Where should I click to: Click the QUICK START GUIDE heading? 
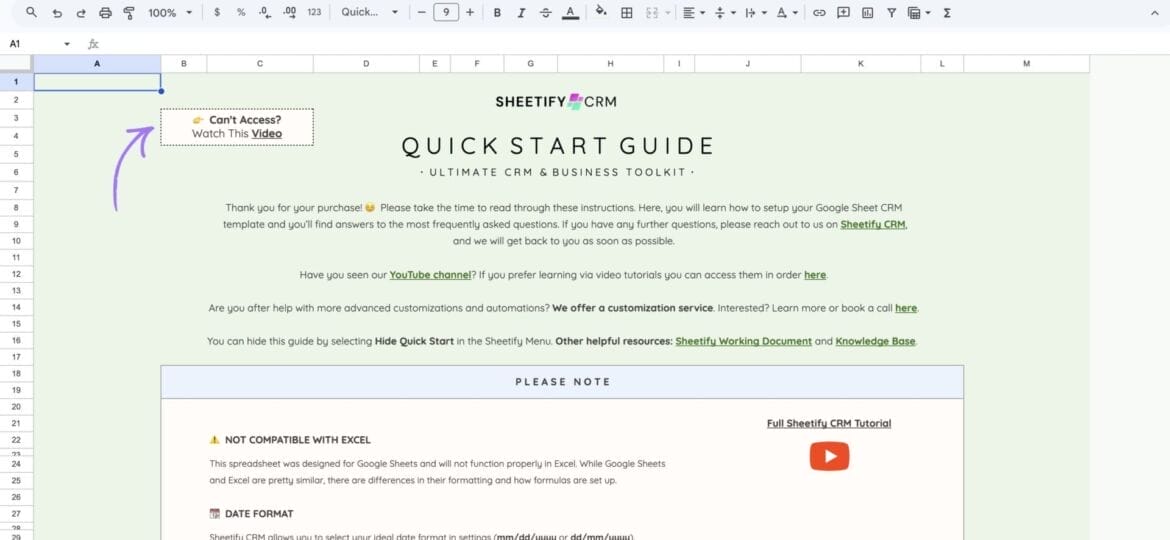(557, 145)
